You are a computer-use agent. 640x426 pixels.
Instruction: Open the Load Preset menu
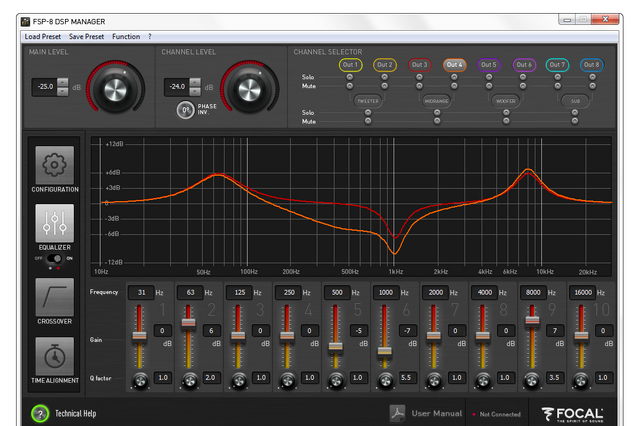(42, 37)
